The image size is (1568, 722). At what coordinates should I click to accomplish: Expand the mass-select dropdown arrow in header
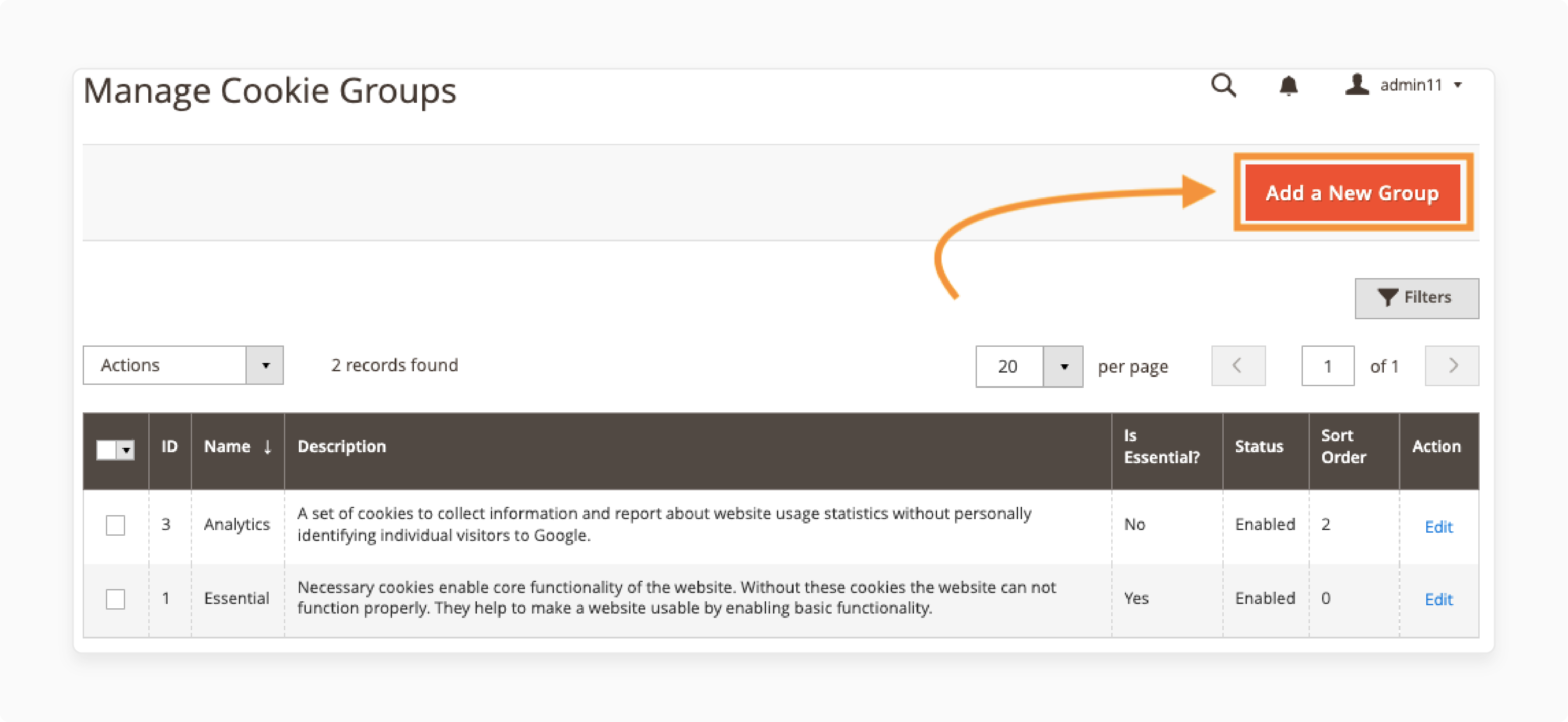(x=126, y=450)
